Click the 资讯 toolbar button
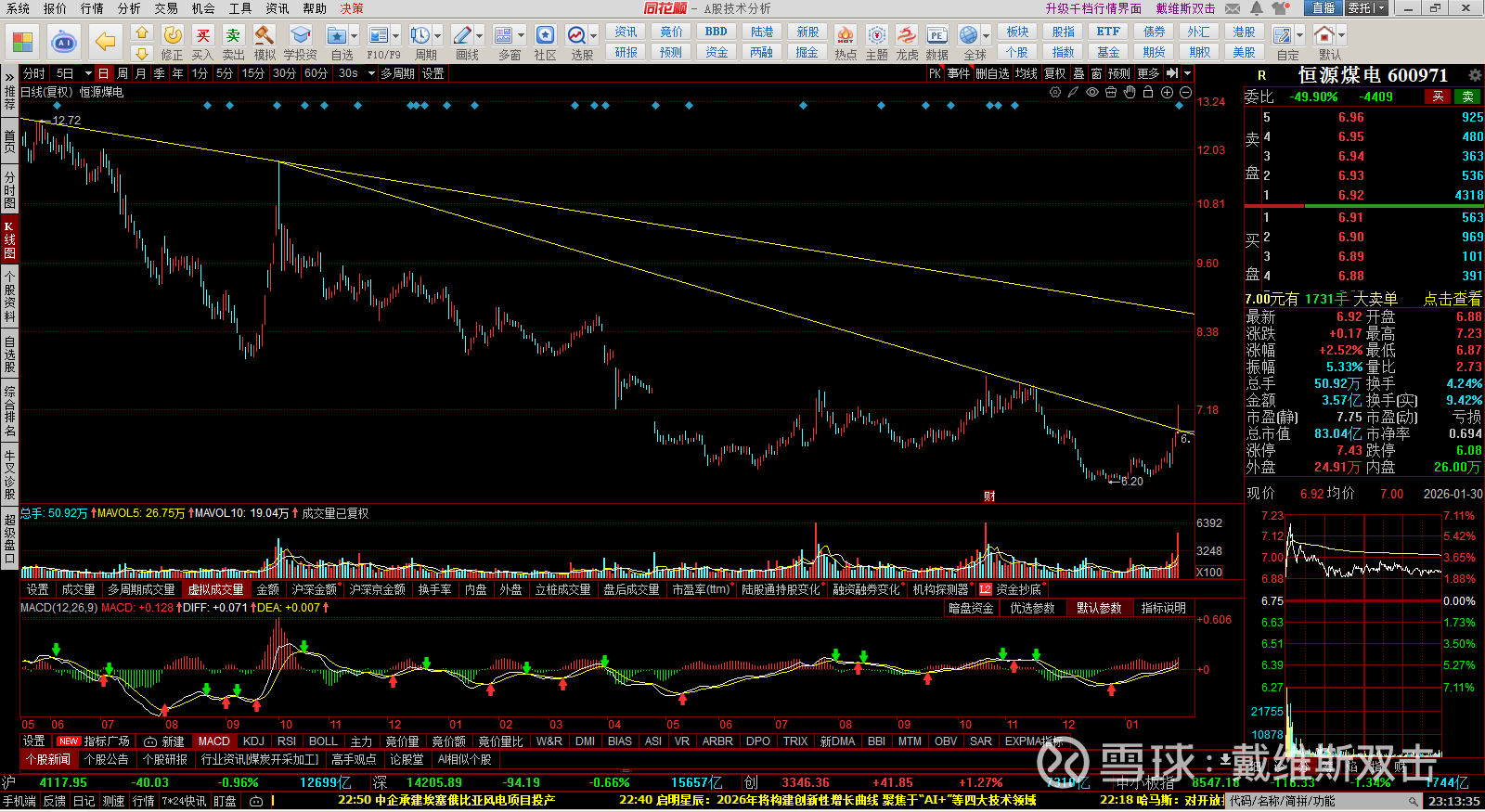The image size is (1485, 812). [x=626, y=32]
